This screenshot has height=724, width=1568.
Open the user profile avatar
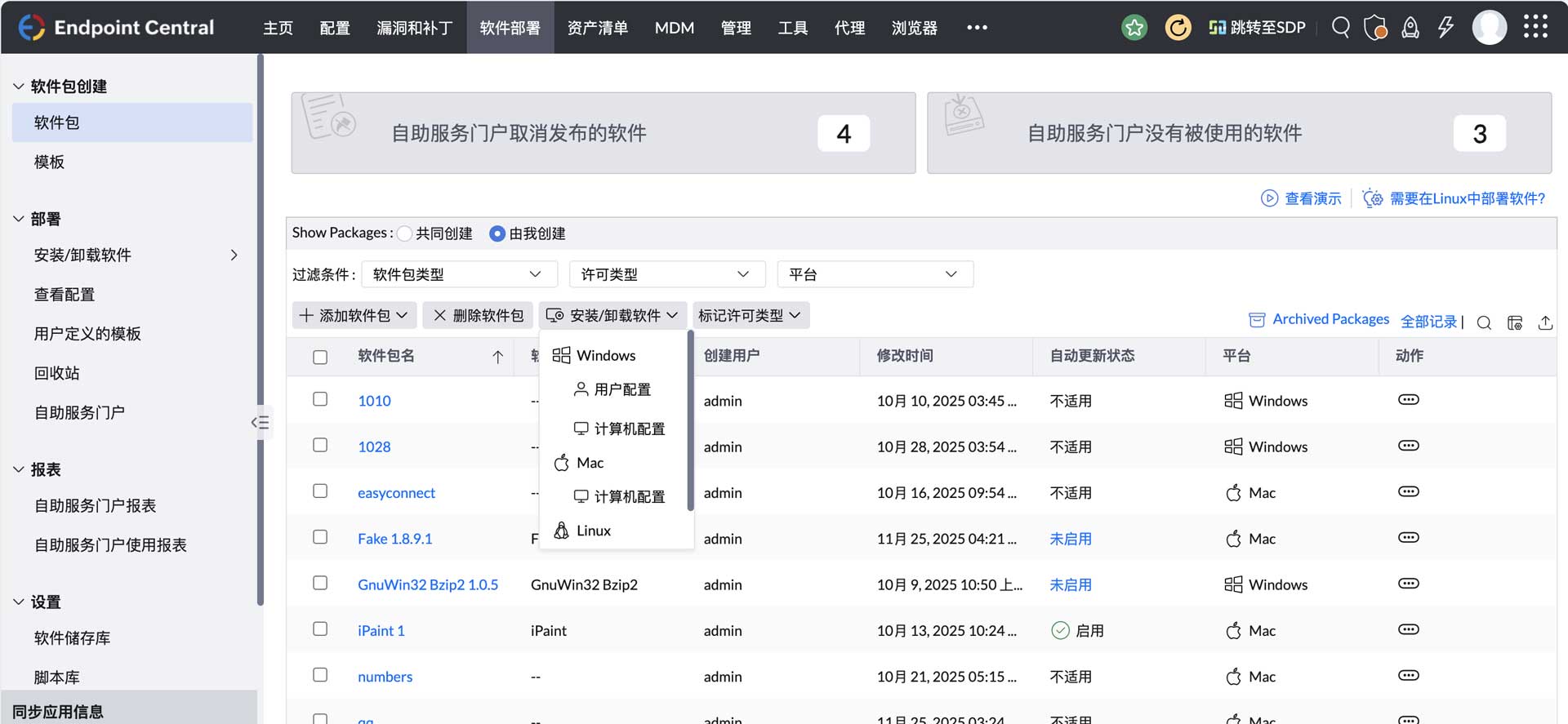(x=1490, y=27)
